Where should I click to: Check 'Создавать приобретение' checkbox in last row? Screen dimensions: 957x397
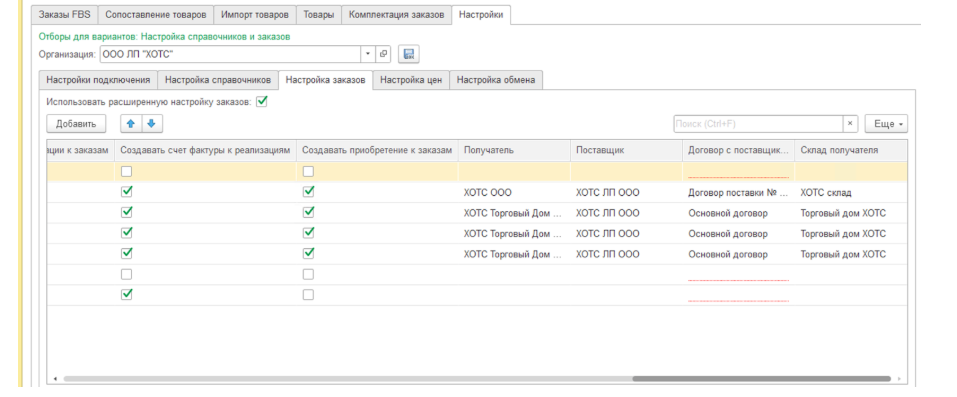(308, 294)
